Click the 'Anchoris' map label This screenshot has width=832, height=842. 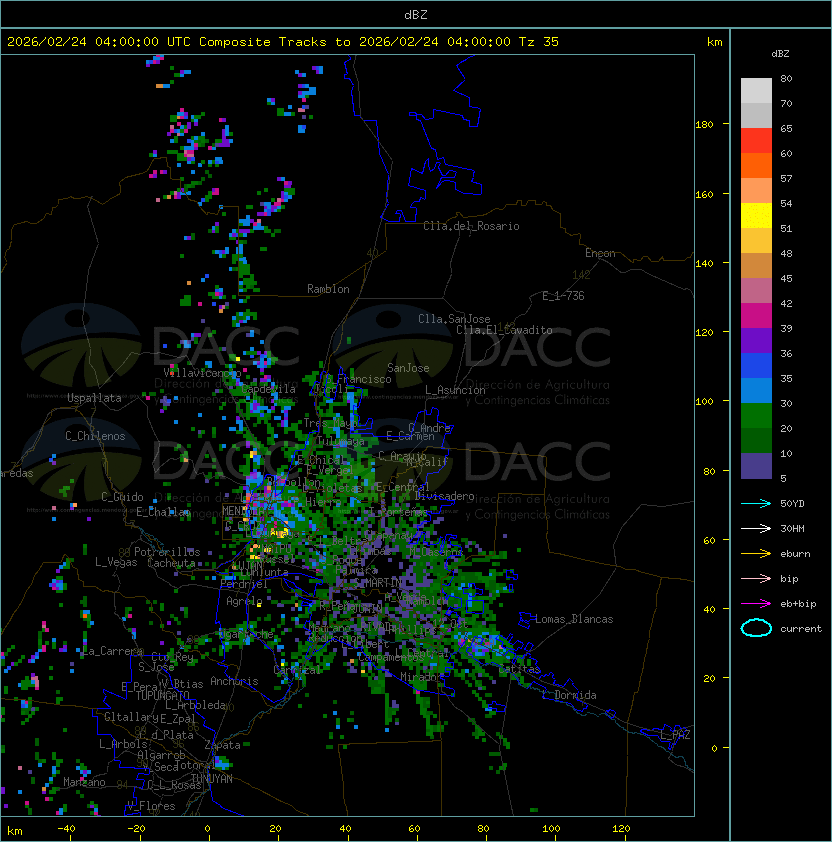(234, 681)
